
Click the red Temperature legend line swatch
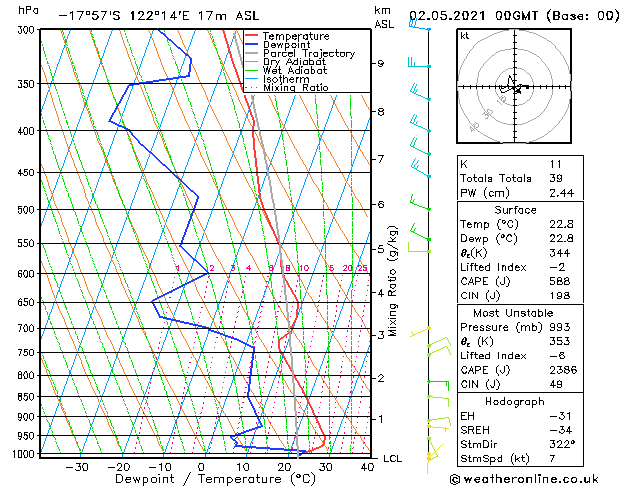click(251, 36)
